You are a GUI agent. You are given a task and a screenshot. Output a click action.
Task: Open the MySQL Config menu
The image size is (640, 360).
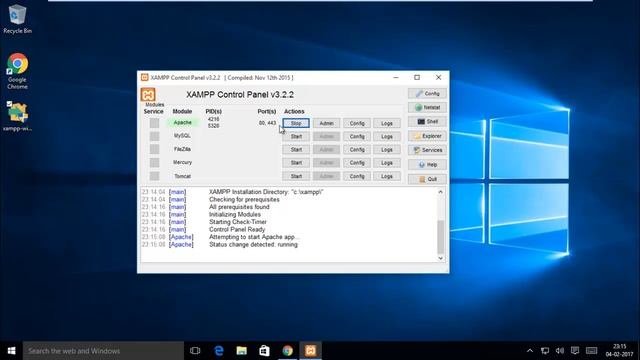click(357, 136)
